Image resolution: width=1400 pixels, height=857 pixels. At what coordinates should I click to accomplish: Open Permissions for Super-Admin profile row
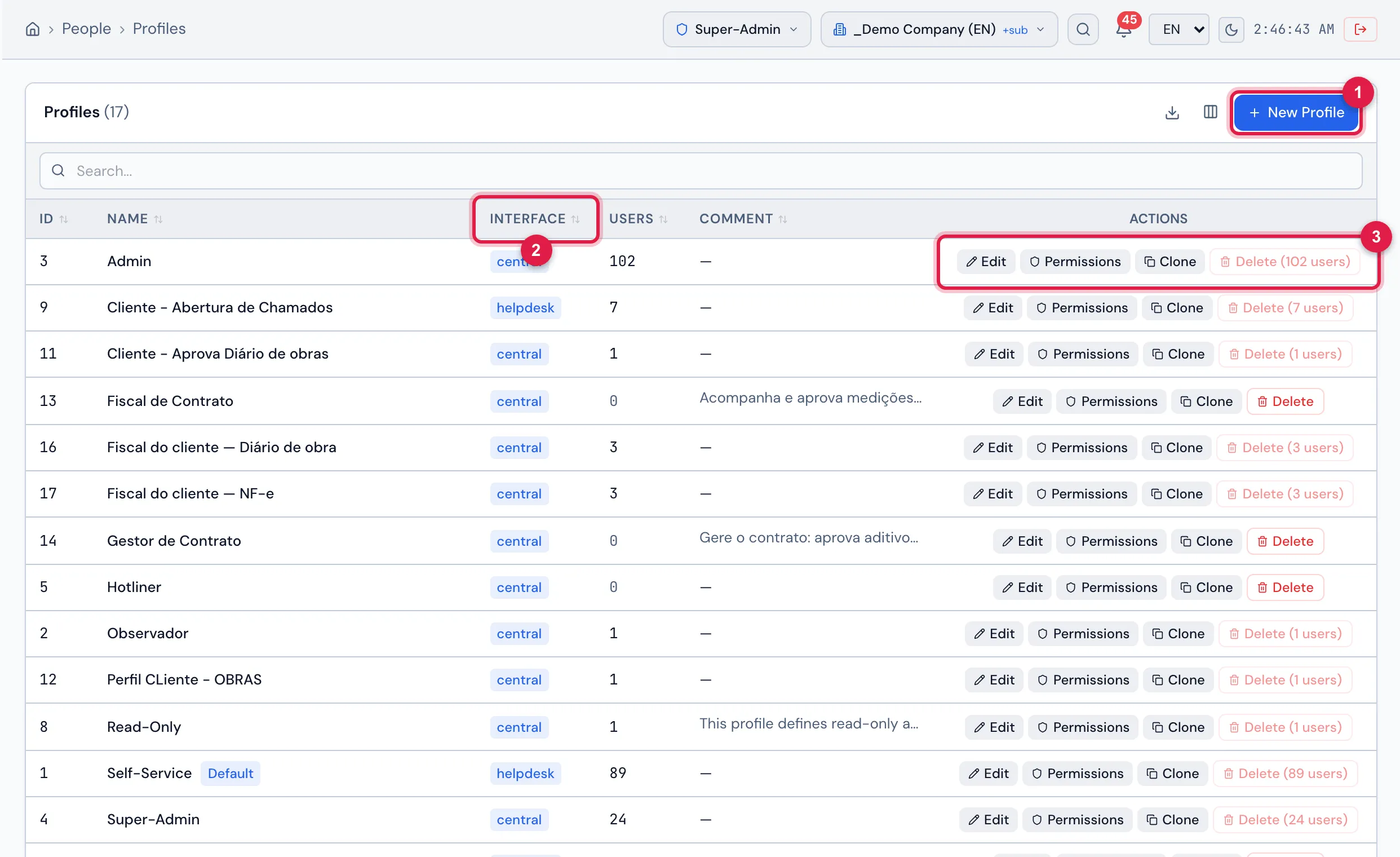(x=1077, y=819)
